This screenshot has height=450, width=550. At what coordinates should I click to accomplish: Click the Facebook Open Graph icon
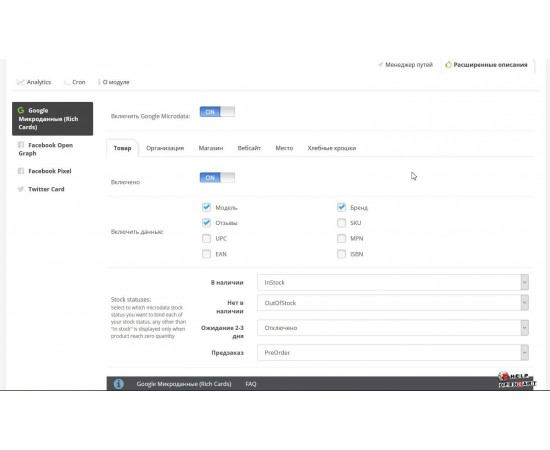21,145
